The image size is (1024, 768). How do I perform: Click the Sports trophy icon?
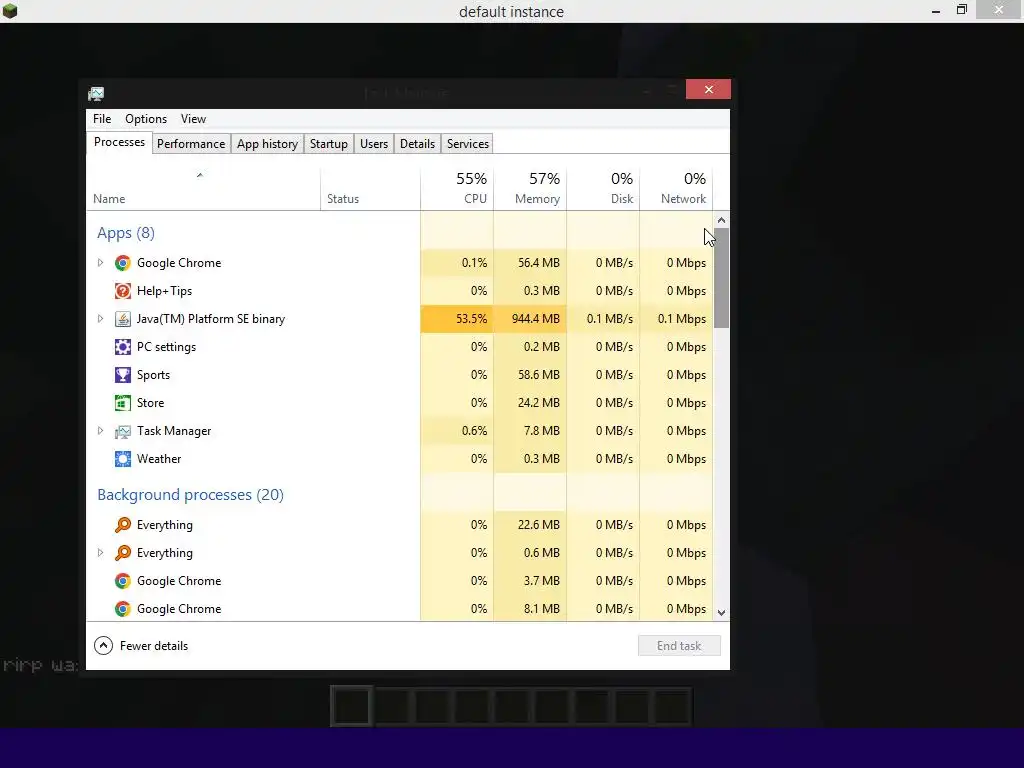tap(122, 376)
